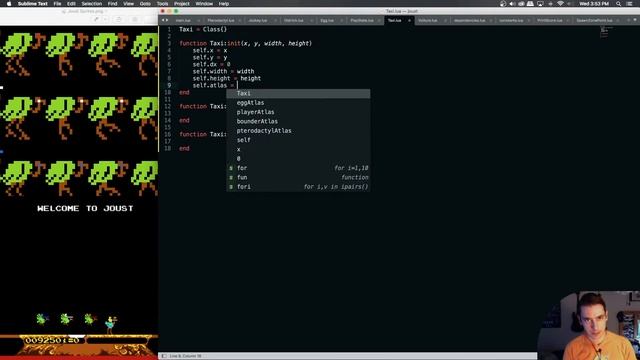The height and width of the screenshot is (360, 640).
Task: Choose self autocomplete suggestion
Action: point(298,140)
